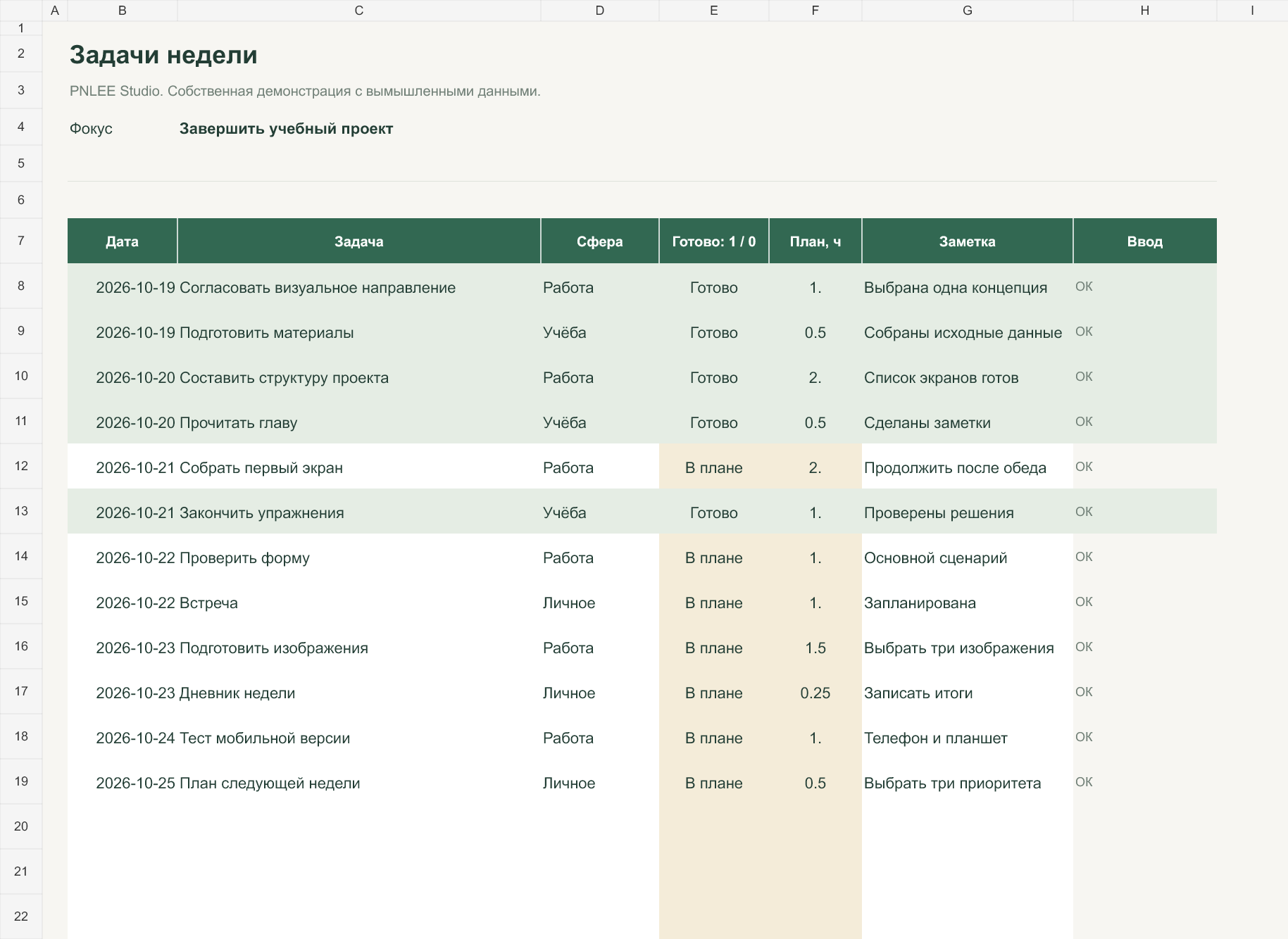Click the 'Задача' table header

click(x=358, y=241)
